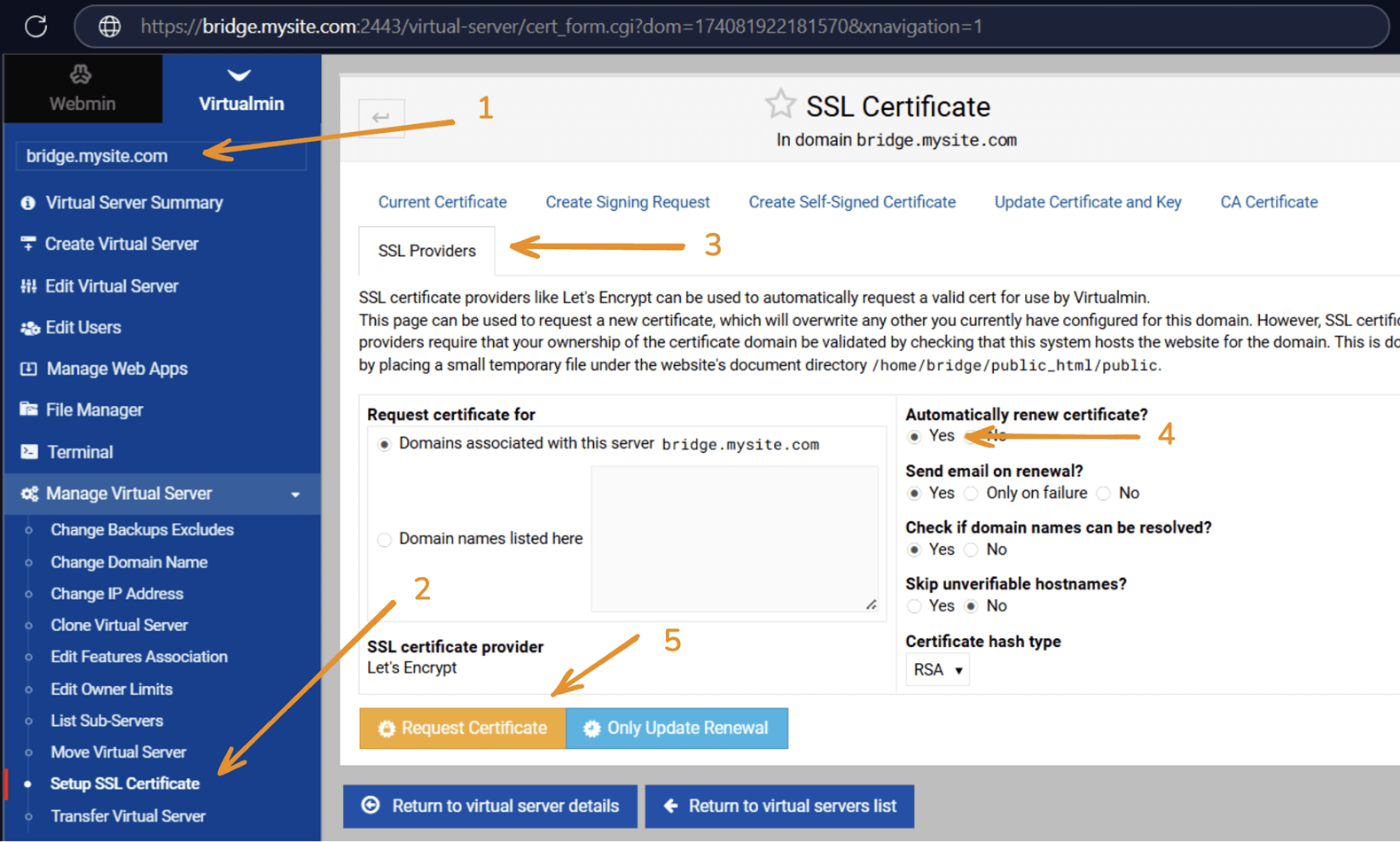Click the Edit Users icon
The height and width of the screenshot is (842, 1400).
pyautogui.click(x=29, y=328)
